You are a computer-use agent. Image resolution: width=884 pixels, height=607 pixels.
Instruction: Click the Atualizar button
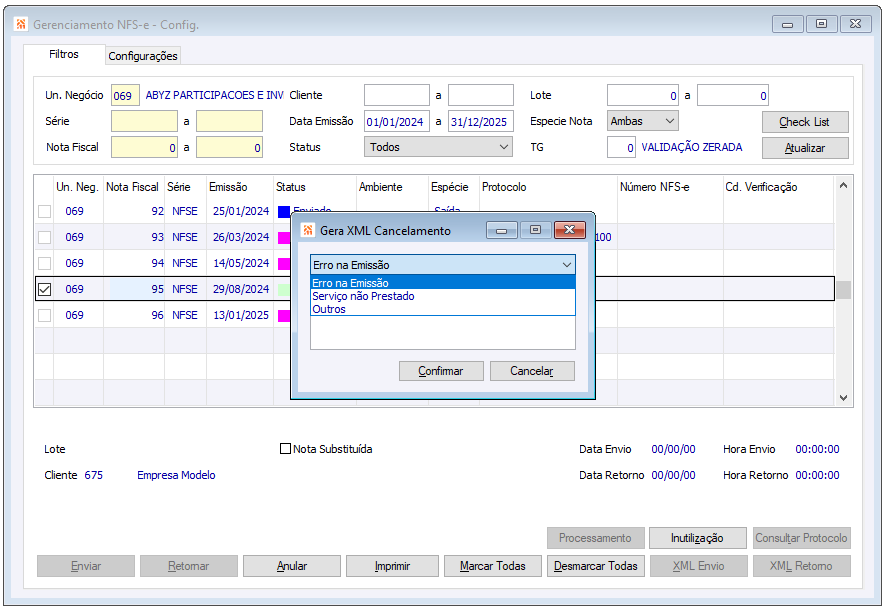805,148
